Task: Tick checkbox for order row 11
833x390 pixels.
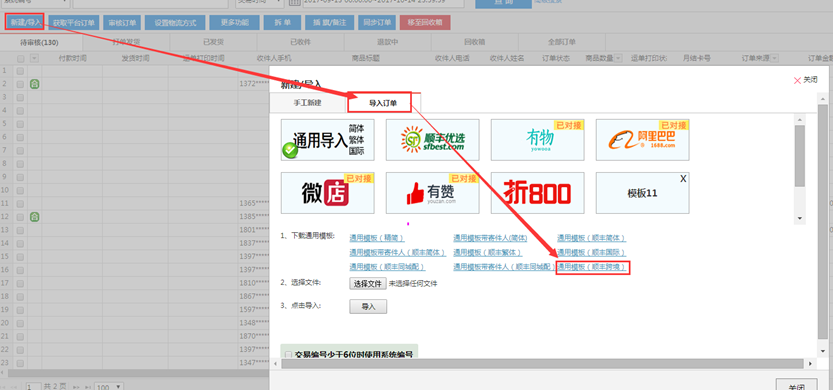Action: (20, 204)
